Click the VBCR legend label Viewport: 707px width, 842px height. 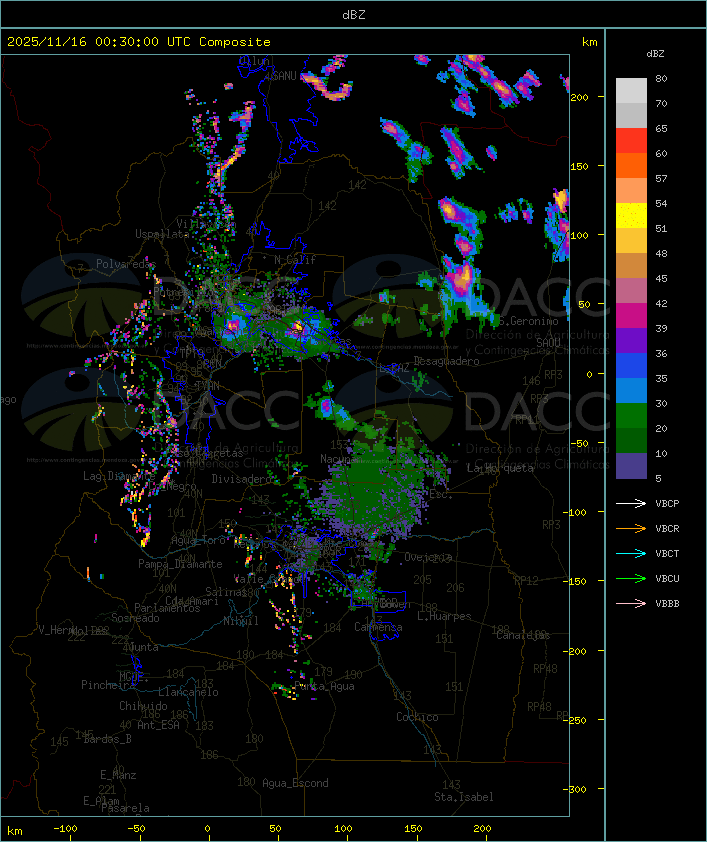click(x=667, y=528)
